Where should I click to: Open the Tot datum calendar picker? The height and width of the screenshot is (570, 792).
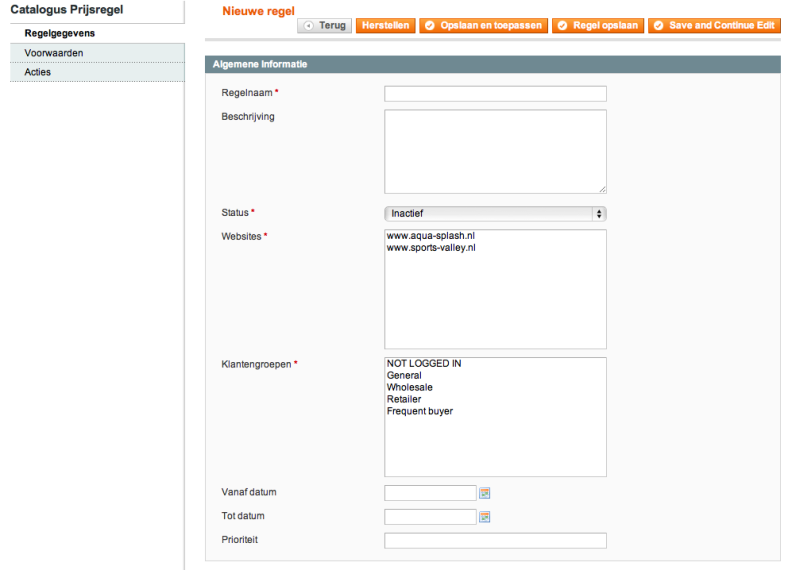coord(485,517)
